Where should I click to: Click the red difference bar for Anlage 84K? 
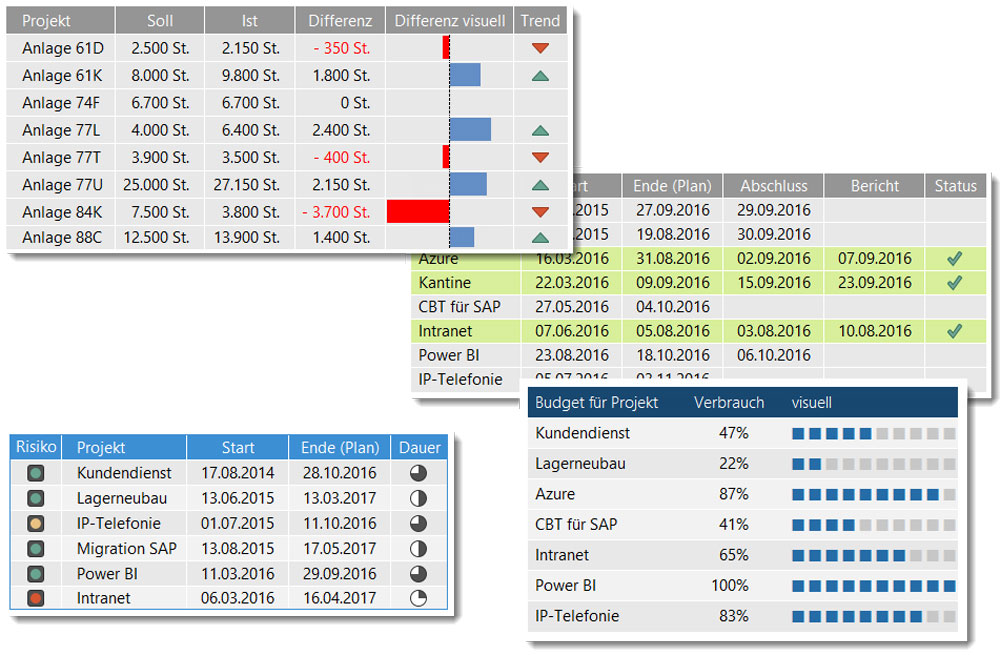(x=417, y=211)
